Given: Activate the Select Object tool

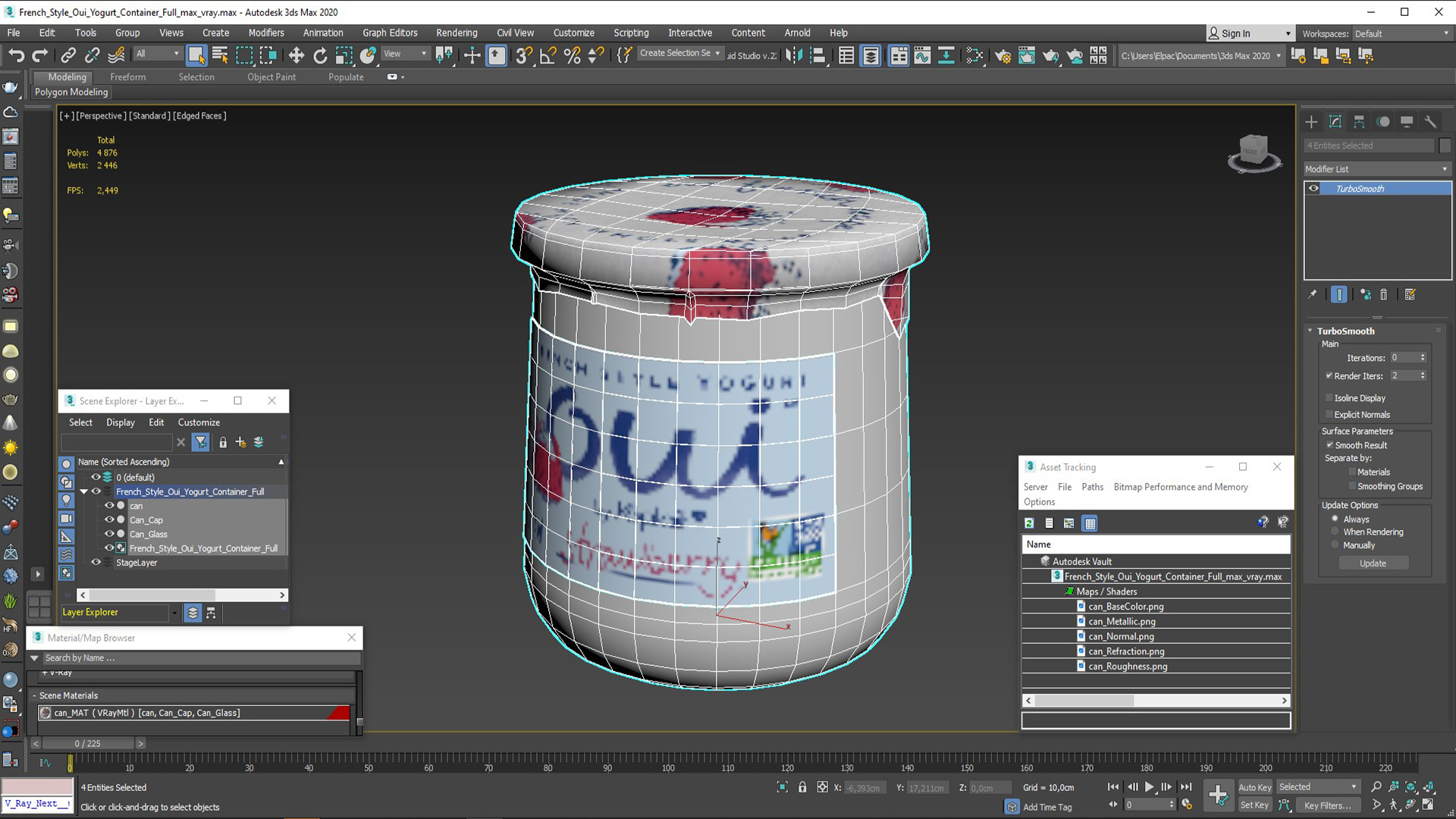Looking at the screenshot, I should (x=196, y=55).
